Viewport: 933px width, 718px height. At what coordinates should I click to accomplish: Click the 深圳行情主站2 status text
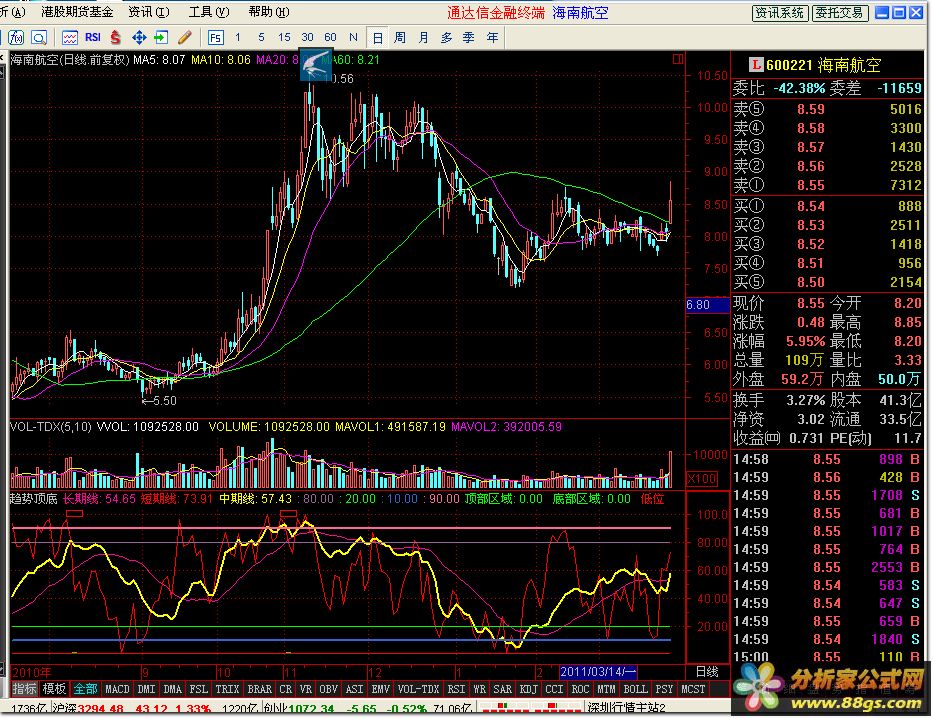click(x=627, y=708)
